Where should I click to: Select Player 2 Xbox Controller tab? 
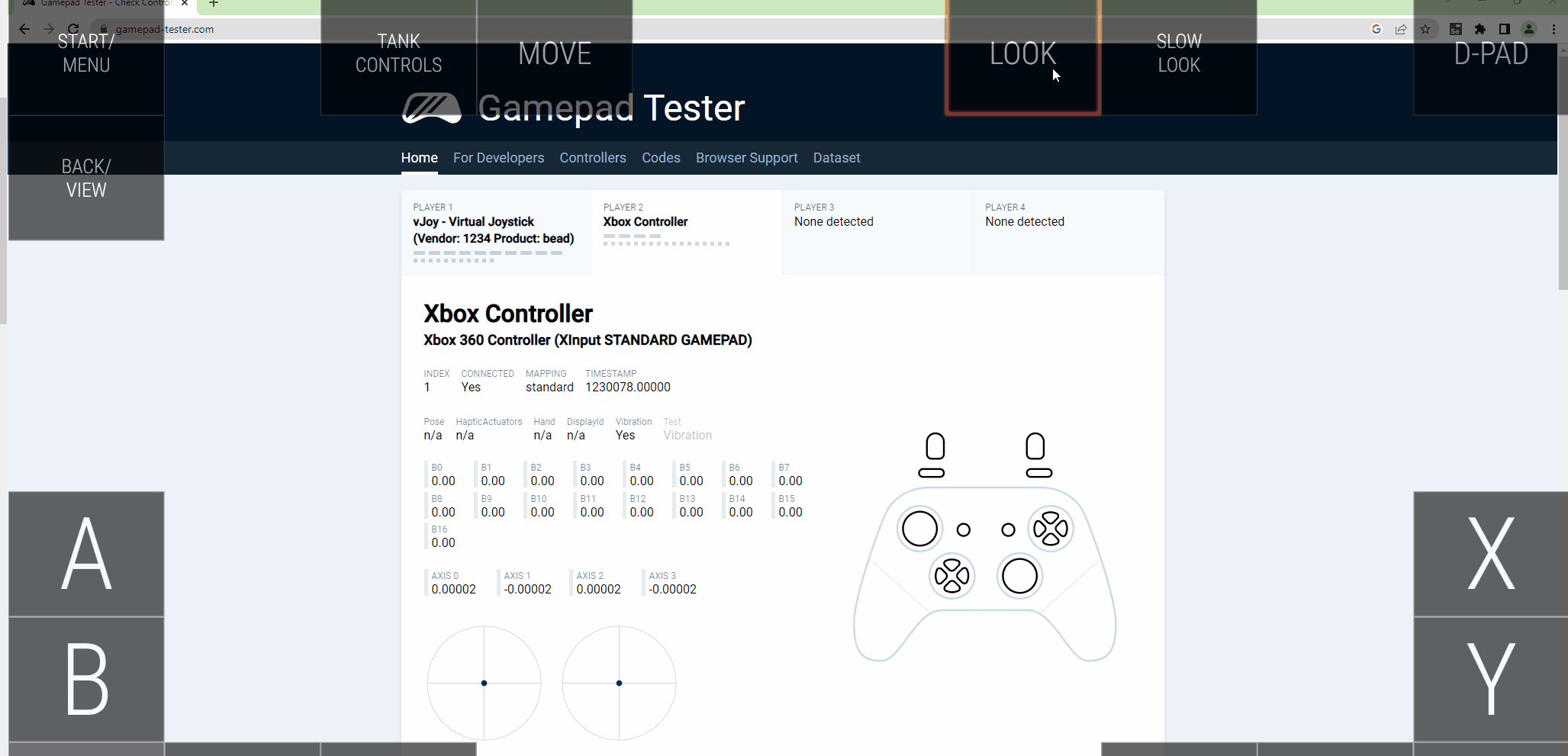pyautogui.click(x=687, y=232)
